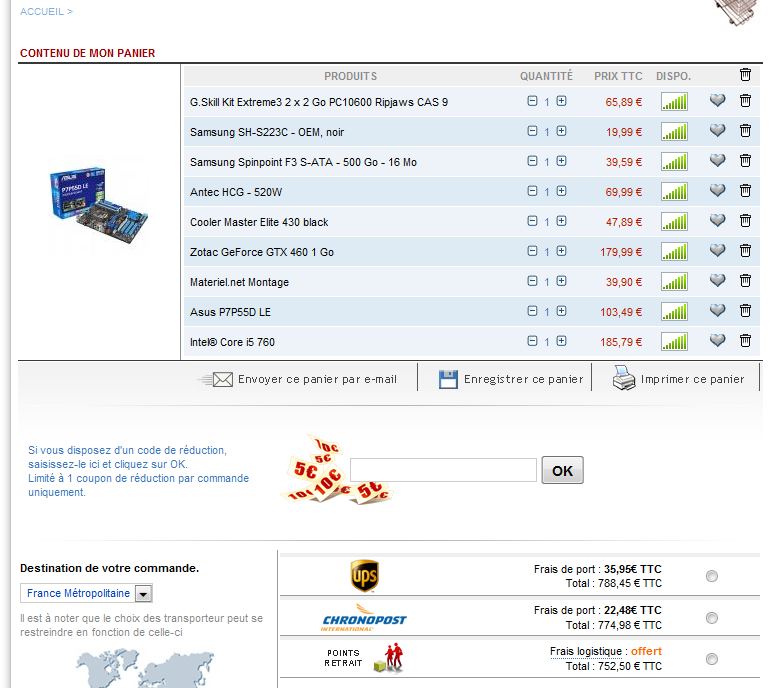Image resolution: width=769 pixels, height=688 pixels.
Task: Click availability bars for Cooler Master Elite
Action: 675,221
